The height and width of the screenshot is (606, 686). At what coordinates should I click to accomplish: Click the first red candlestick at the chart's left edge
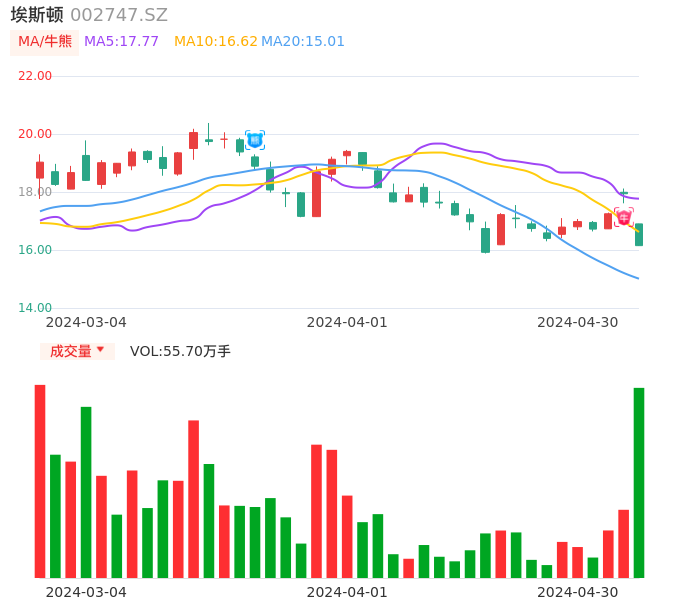pyautogui.click(x=40, y=170)
